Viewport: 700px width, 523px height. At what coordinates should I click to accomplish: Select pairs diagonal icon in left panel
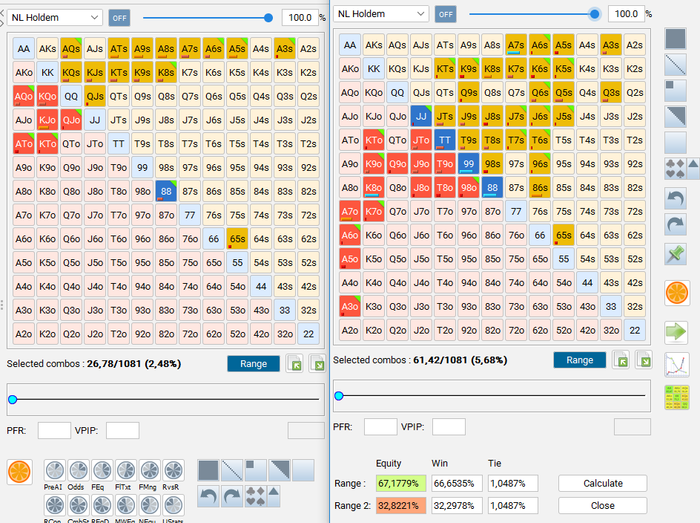coord(232,470)
